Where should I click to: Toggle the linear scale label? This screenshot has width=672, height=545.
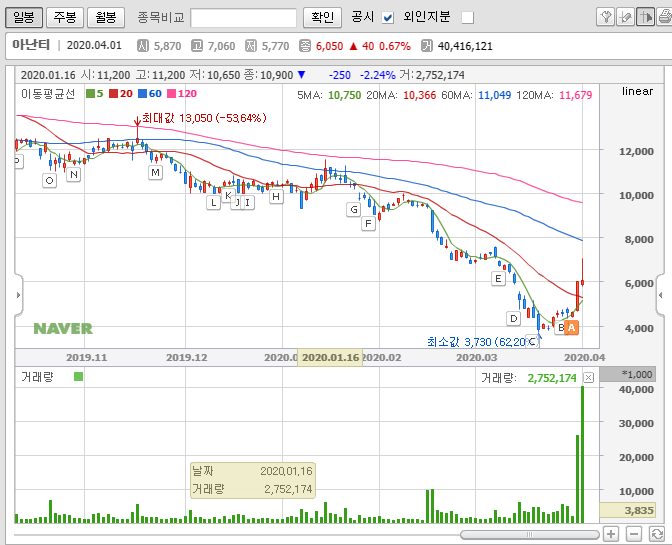637,91
